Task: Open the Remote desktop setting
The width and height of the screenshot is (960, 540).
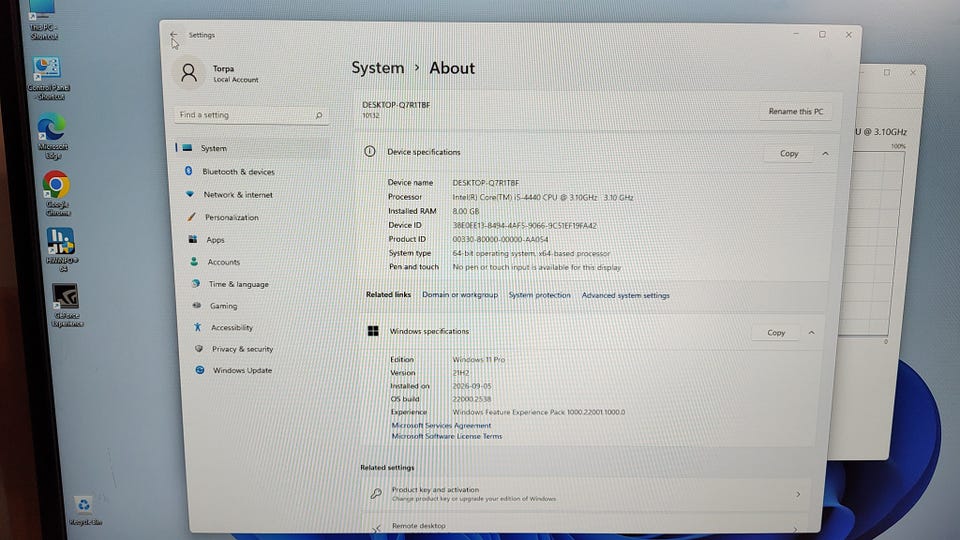Action: pyautogui.click(x=585, y=525)
